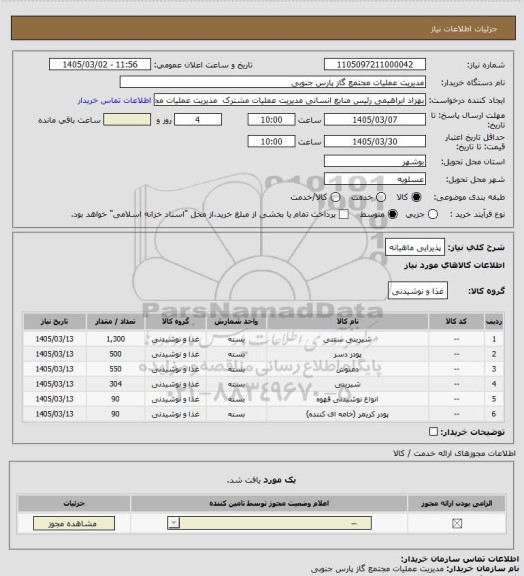The height and width of the screenshot is (576, 524).
Task: Click the buyer organization name field
Action: (x=273, y=82)
